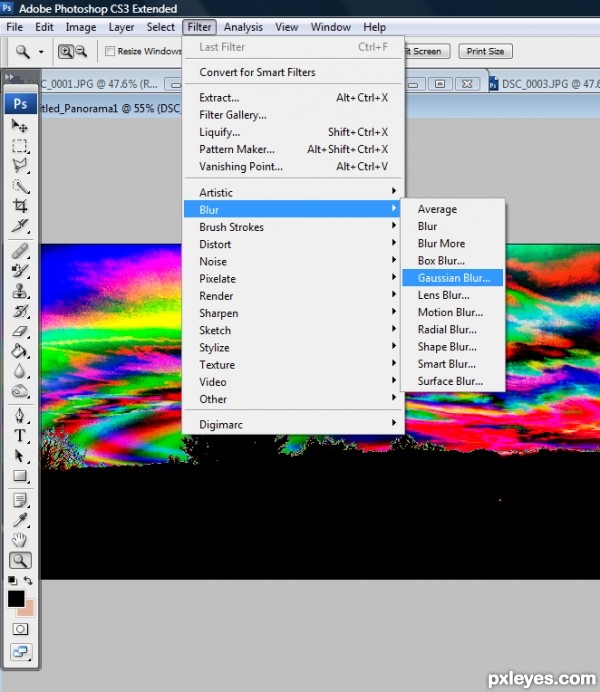
Task: Select the Eyedropper tool
Action: click(19, 520)
